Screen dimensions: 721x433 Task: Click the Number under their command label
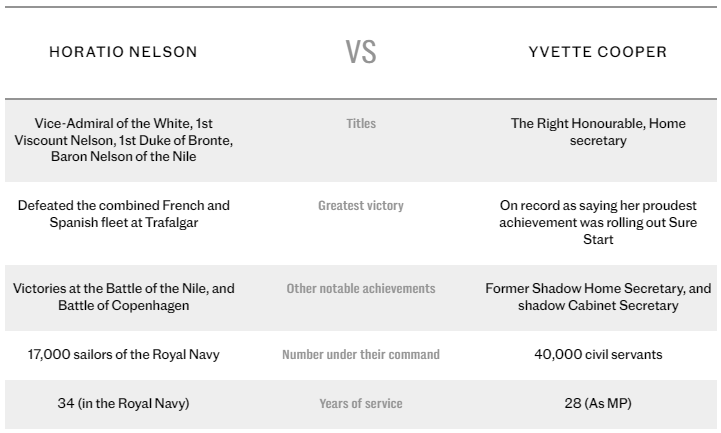(361, 354)
